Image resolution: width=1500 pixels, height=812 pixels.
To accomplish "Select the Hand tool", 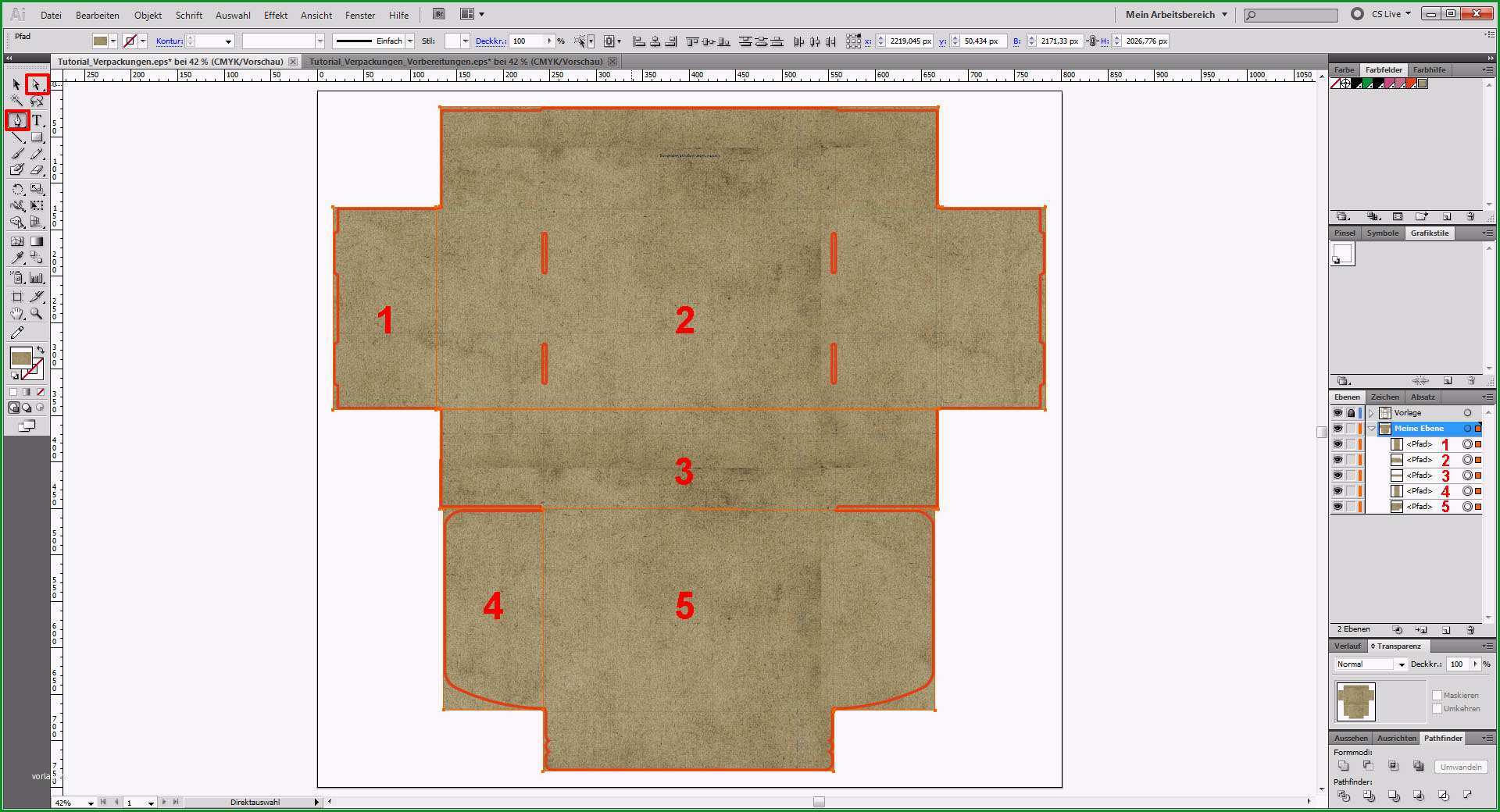I will point(16,314).
